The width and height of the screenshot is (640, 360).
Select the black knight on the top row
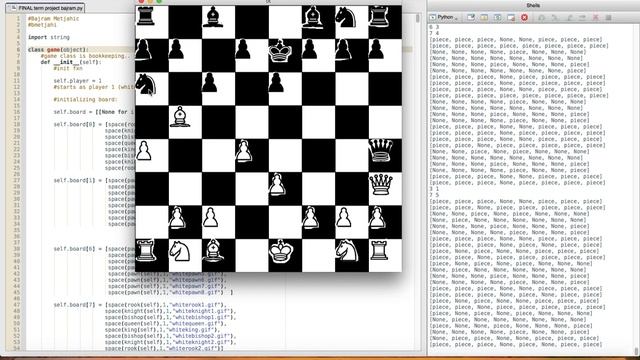(346, 18)
